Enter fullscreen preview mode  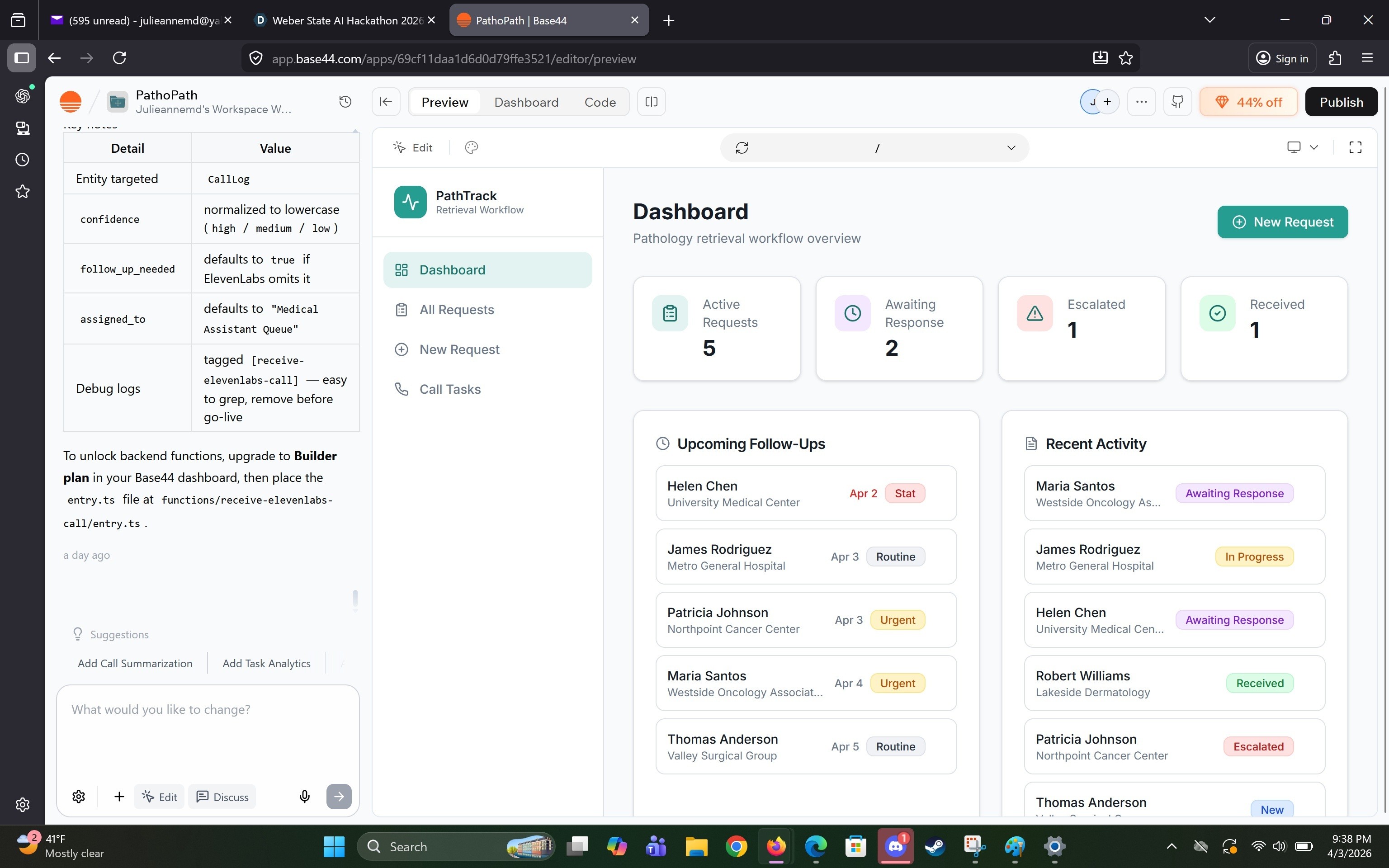click(1355, 147)
